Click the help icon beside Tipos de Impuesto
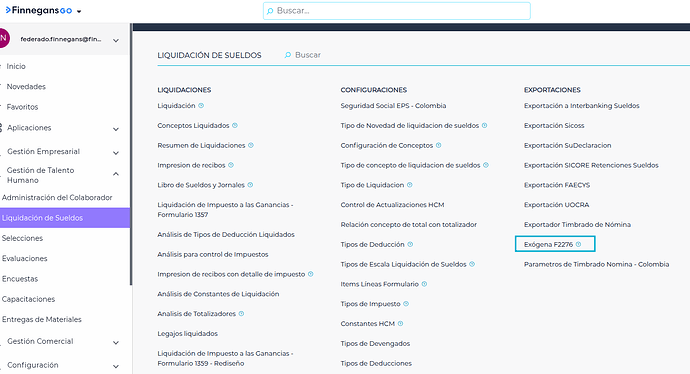The image size is (690, 374). [x=406, y=304]
